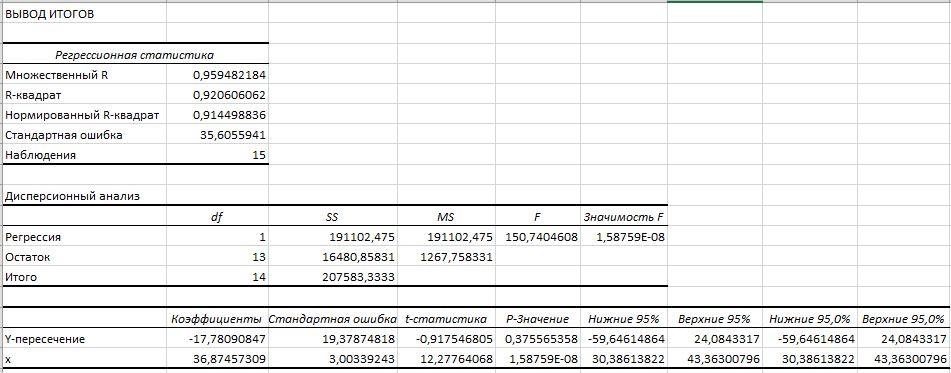
Task: Click the 'SS' column header
Action: pyautogui.click(x=331, y=216)
